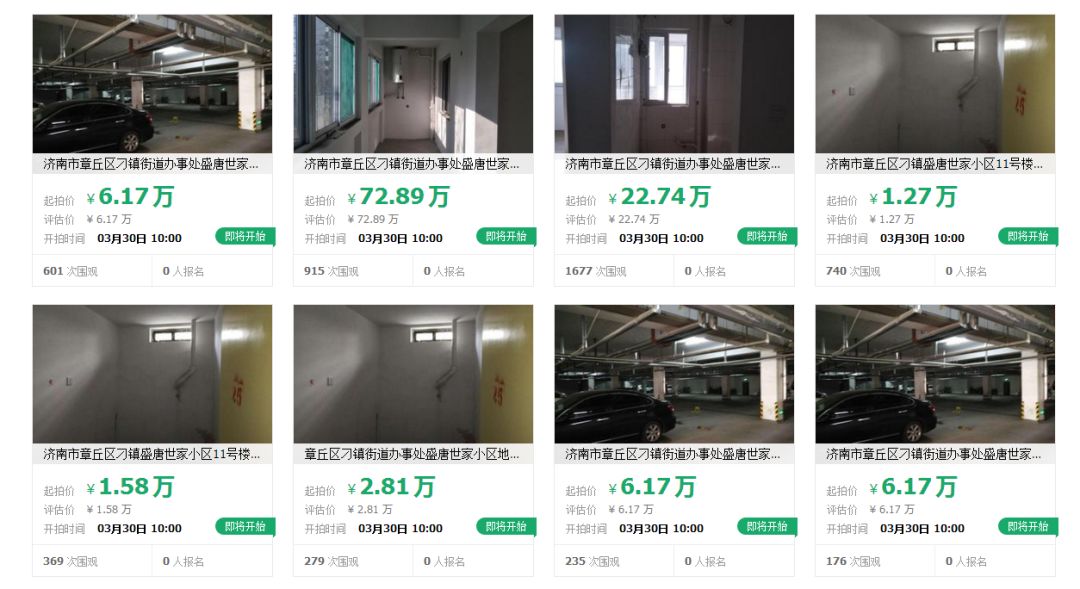Open title starting with 章丘区刁镇街道办事处

[412, 454]
